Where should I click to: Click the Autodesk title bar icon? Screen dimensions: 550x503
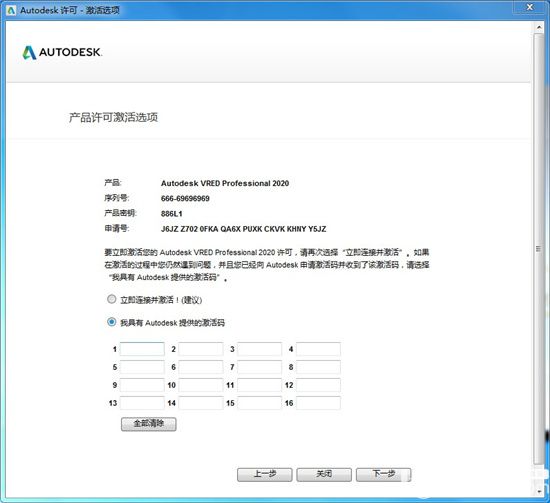coord(11,10)
